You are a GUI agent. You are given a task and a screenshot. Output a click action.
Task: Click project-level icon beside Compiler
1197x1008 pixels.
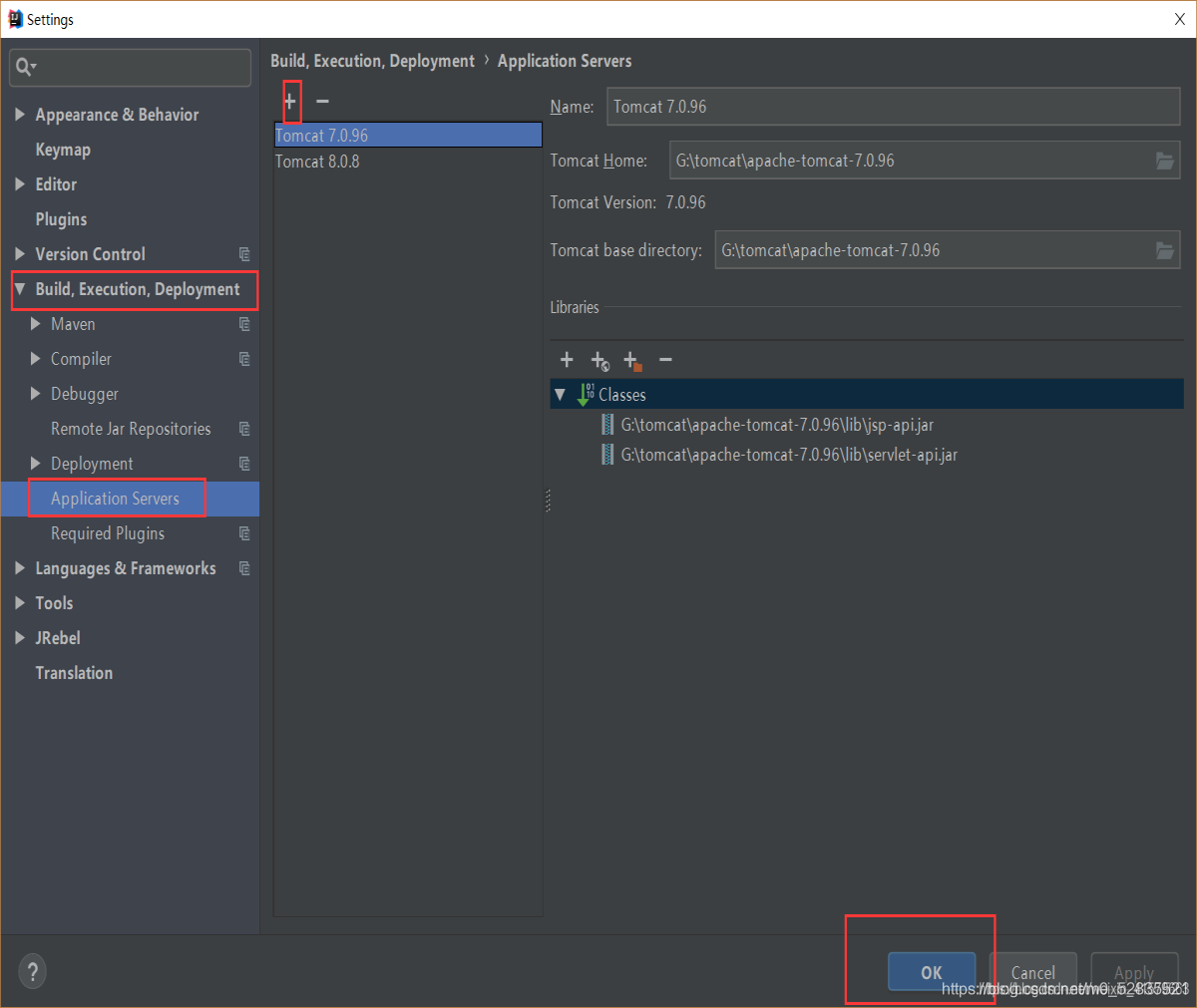pyautogui.click(x=244, y=359)
